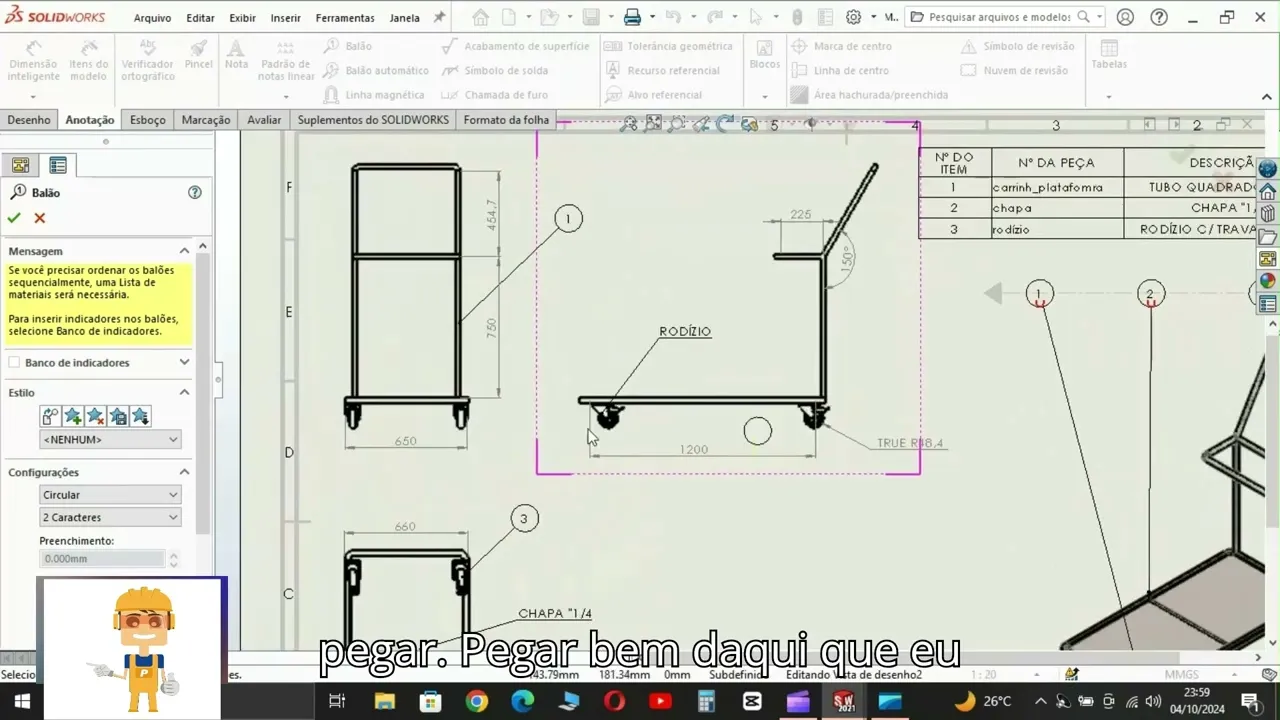1280x720 pixels.
Task: Click the RODÍZIO note text in the drawing
Action: pos(685,331)
